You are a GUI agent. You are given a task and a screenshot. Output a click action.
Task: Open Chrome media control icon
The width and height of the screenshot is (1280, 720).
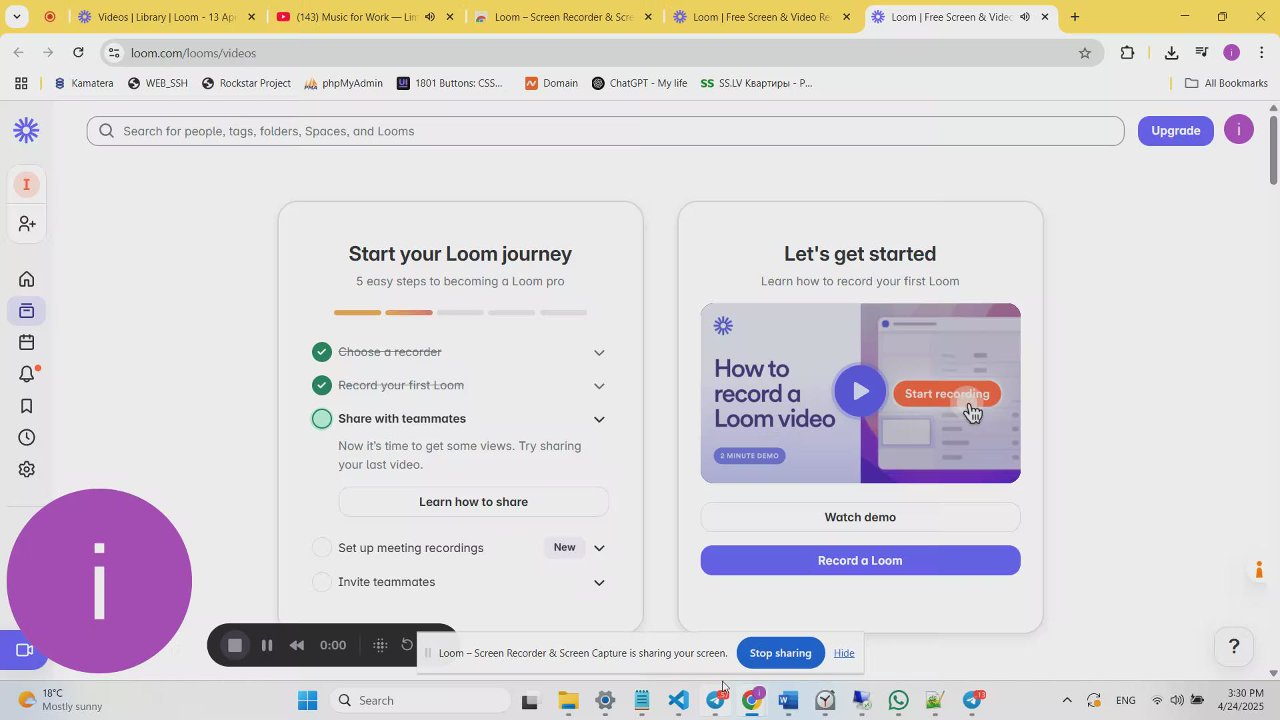point(1202,53)
